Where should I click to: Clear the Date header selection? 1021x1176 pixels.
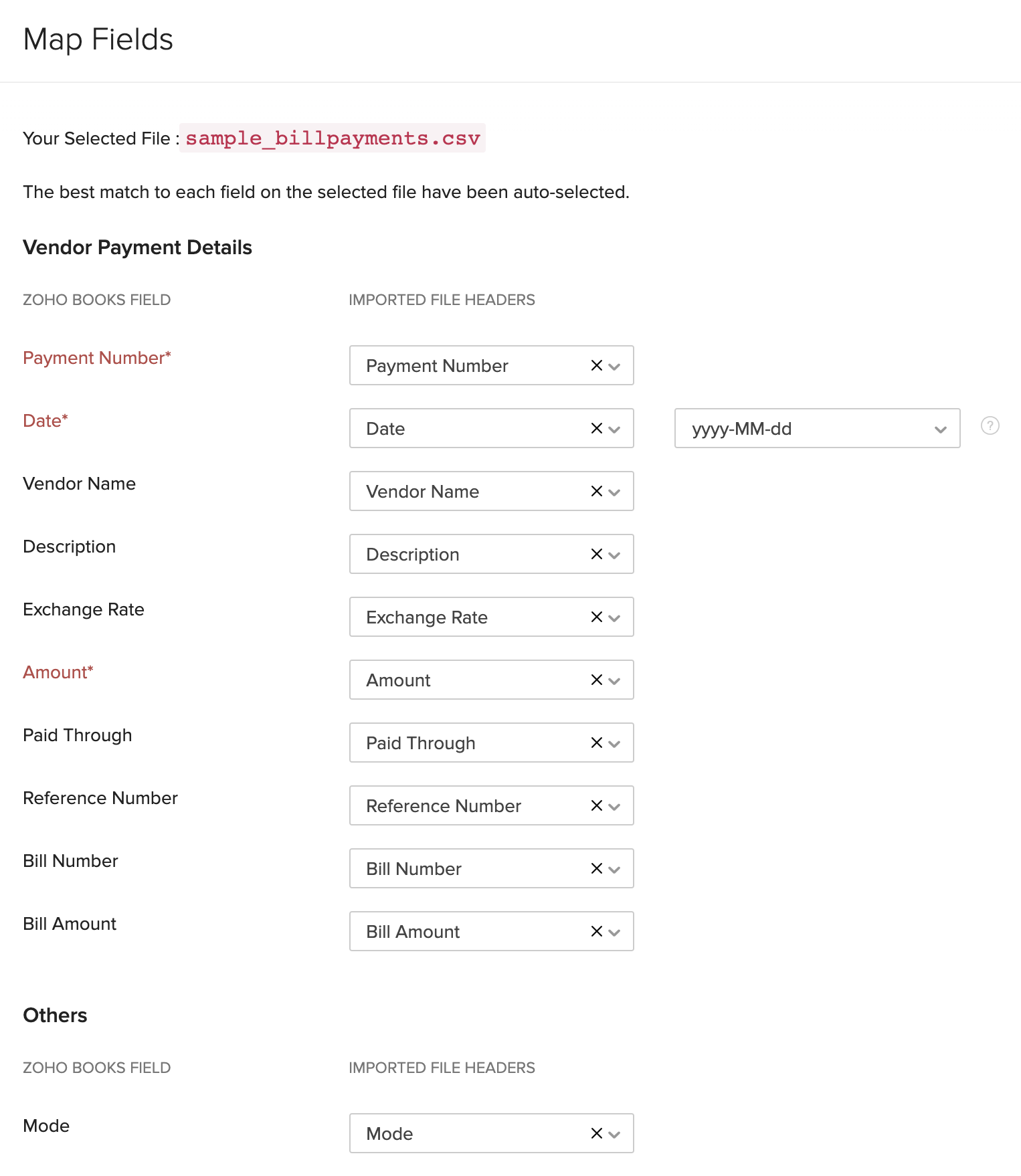(596, 428)
